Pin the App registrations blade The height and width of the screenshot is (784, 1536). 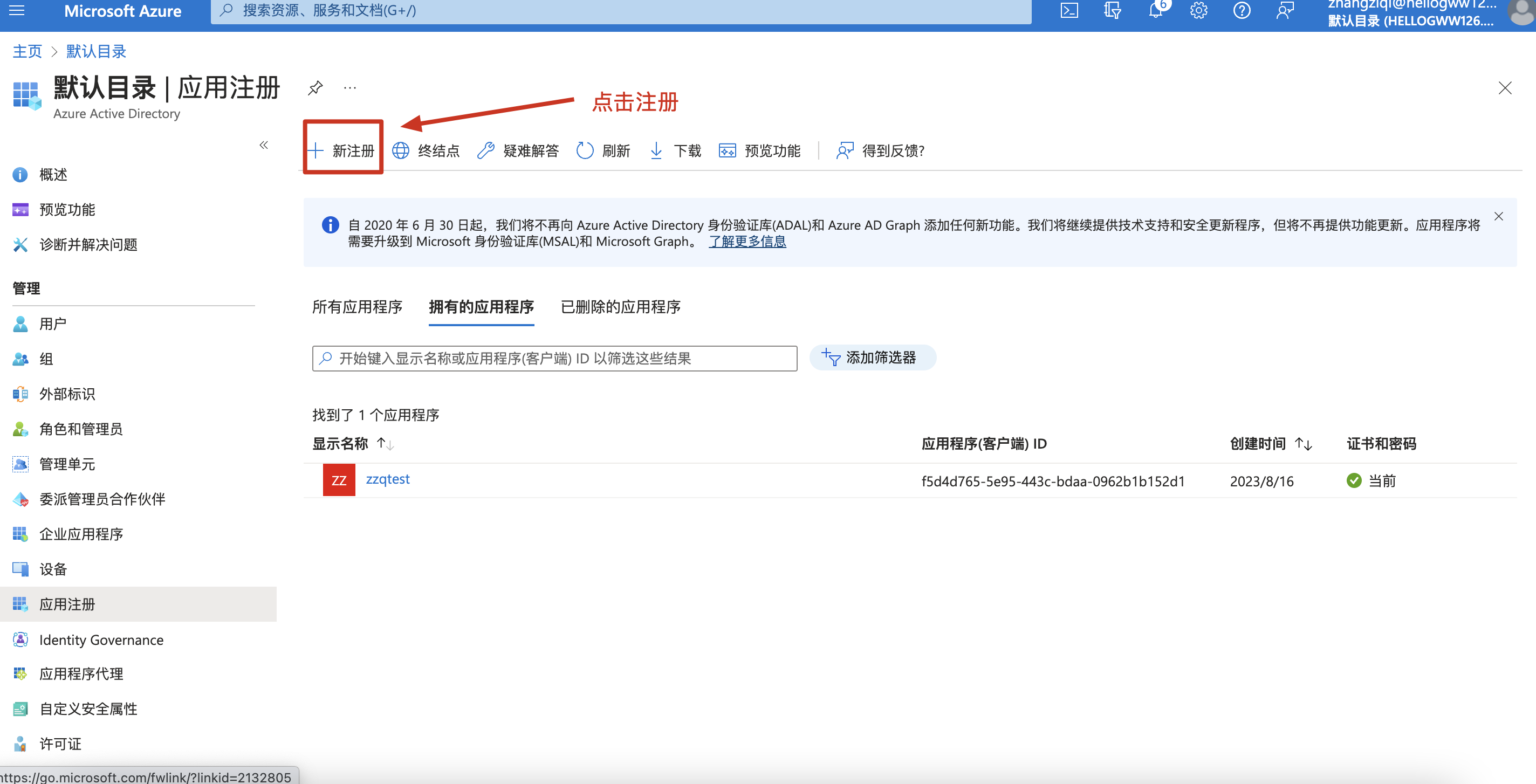[316, 88]
